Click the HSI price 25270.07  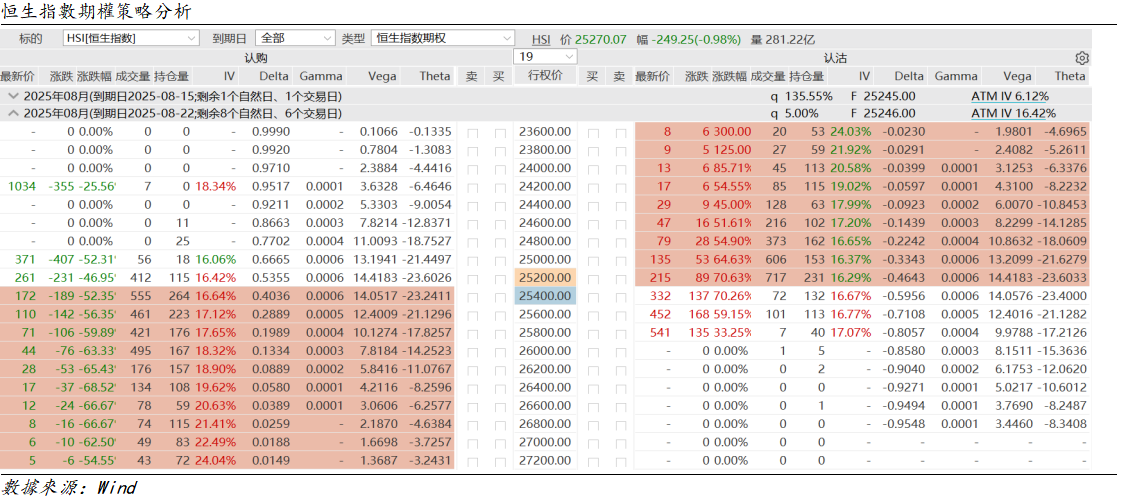(x=600, y=39)
